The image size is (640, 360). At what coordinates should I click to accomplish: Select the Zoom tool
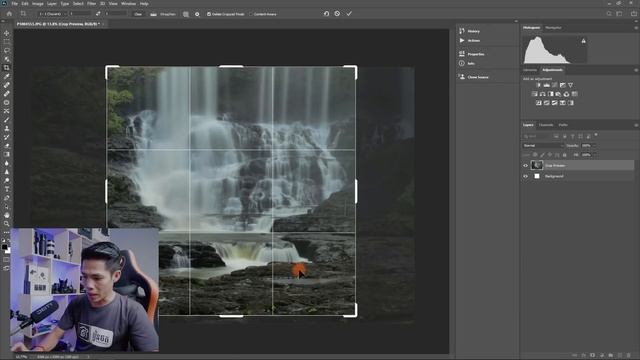(7, 224)
